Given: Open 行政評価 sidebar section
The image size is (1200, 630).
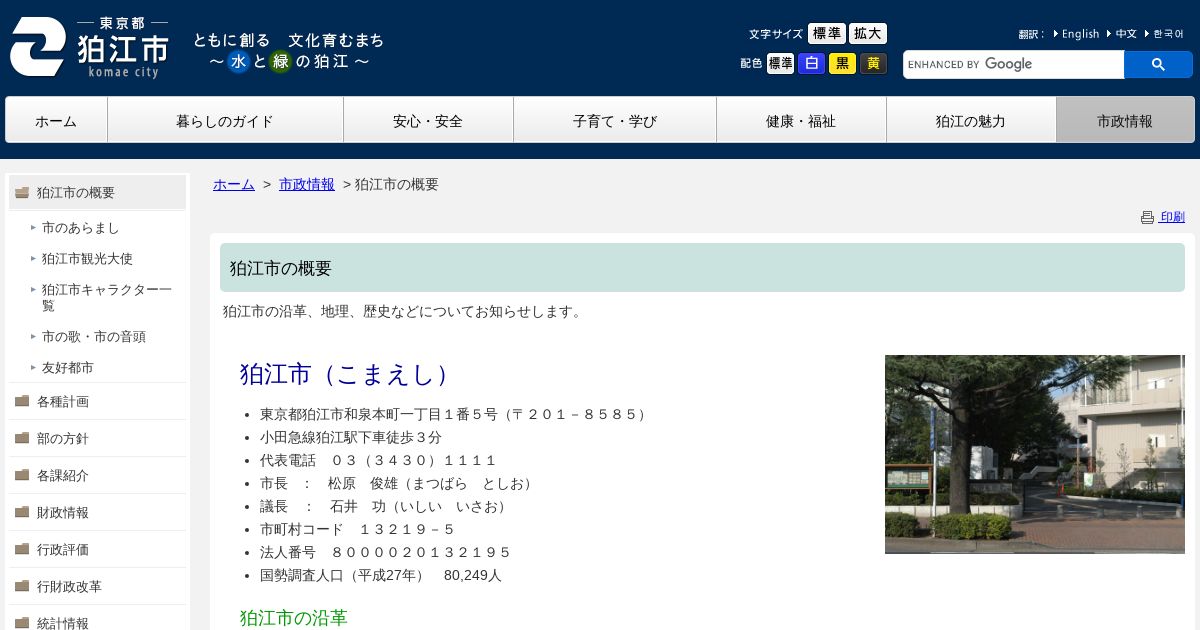Looking at the screenshot, I should [97, 549].
